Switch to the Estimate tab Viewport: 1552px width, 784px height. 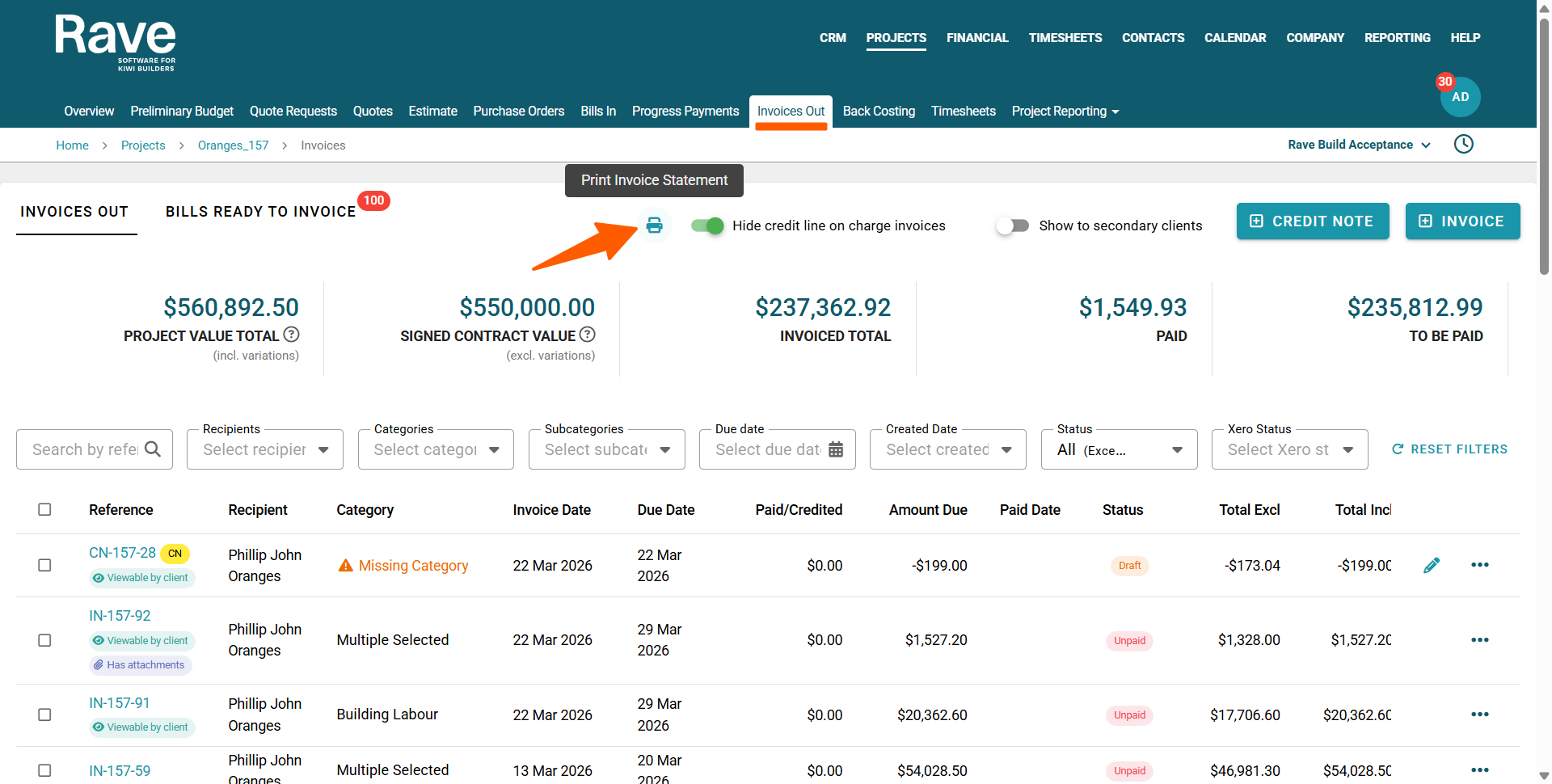coord(432,112)
